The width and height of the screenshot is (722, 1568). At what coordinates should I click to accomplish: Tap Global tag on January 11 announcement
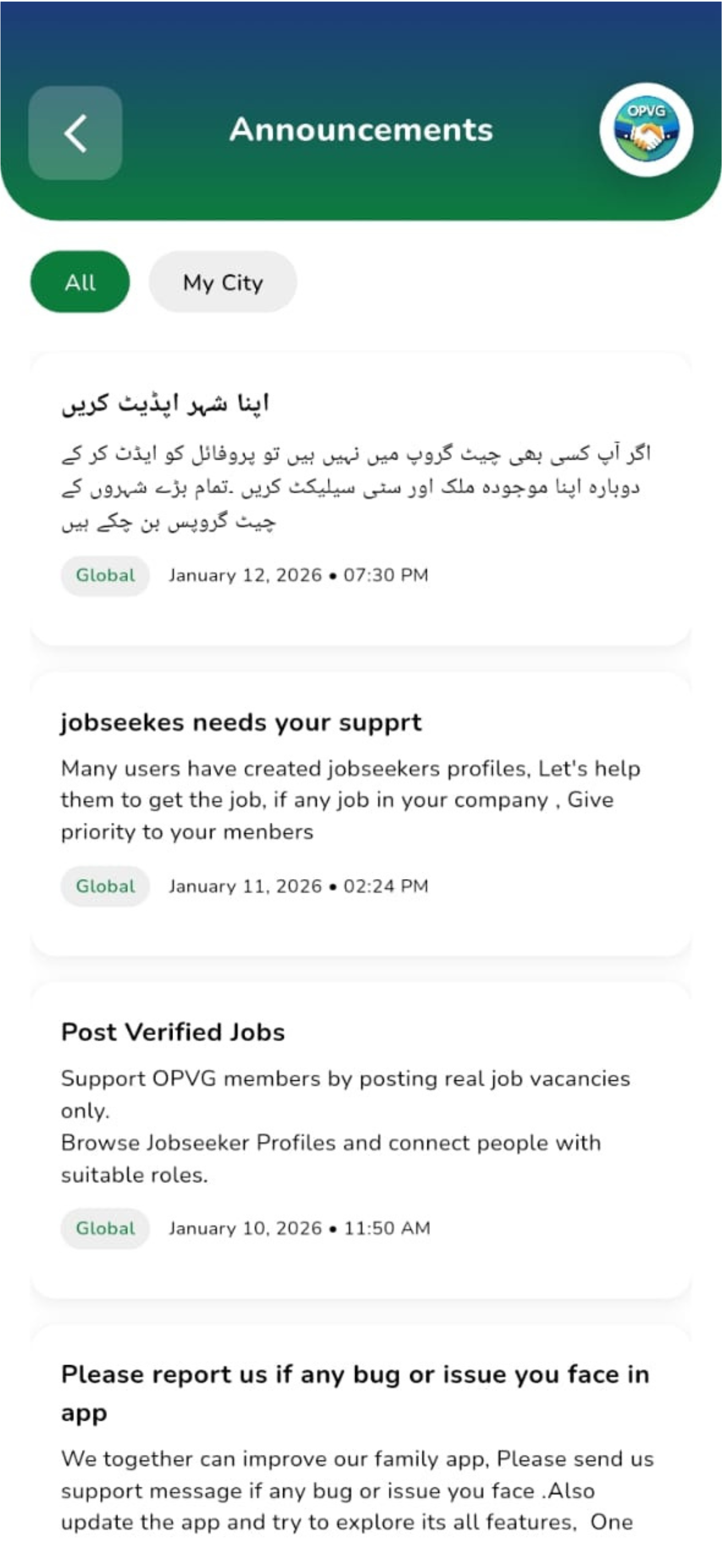tap(105, 886)
